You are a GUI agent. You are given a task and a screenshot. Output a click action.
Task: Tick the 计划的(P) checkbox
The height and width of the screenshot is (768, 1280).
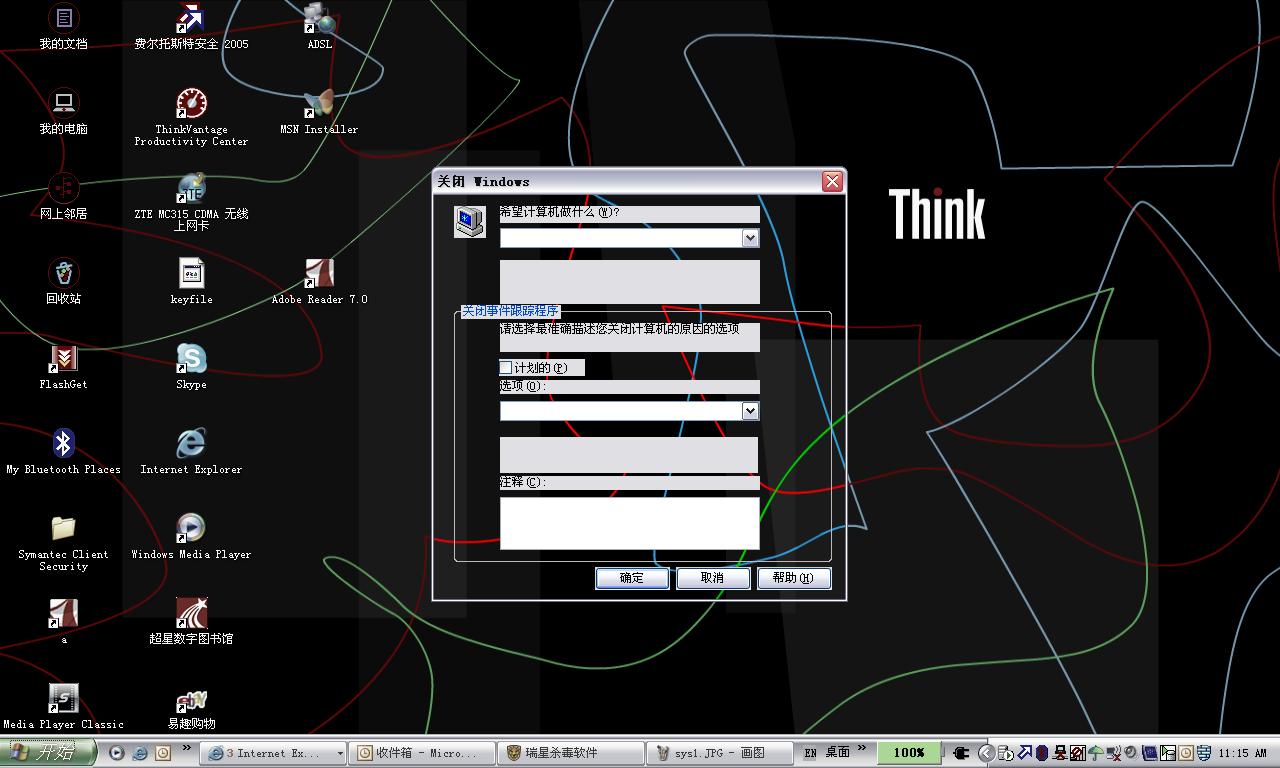(506, 368)
